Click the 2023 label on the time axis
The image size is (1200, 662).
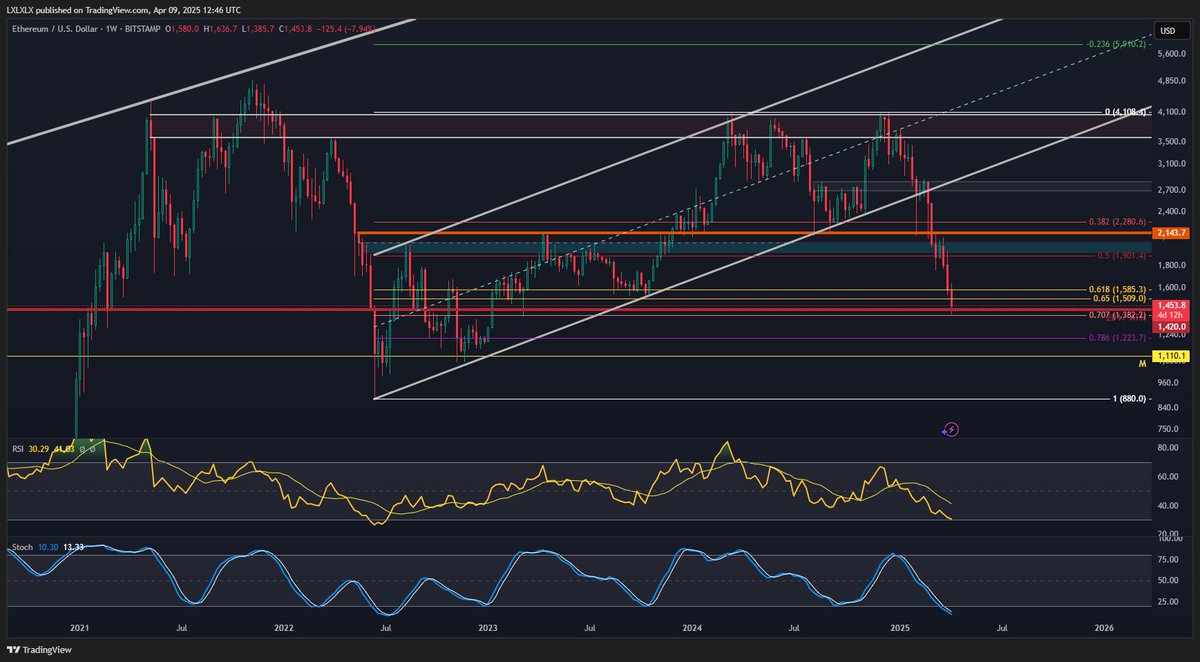(488, 628)
